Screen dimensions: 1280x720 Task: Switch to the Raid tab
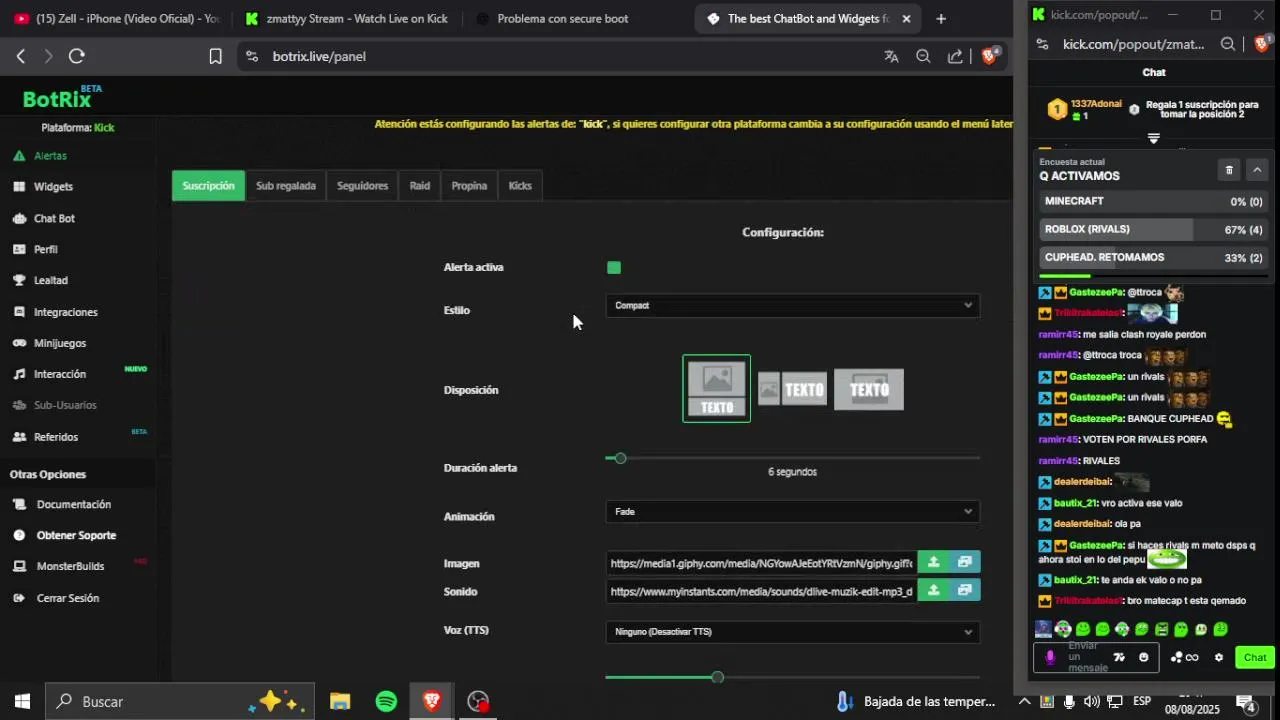click(x=420, y=186)
